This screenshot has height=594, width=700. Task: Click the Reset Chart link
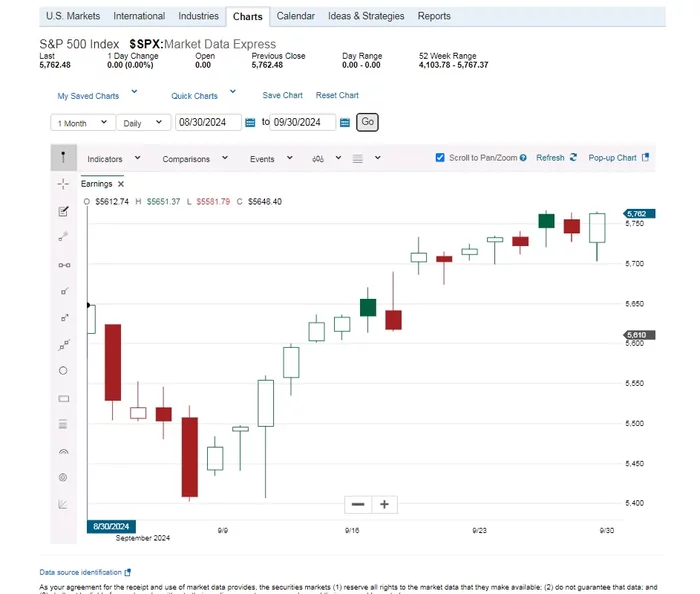point(337,95)
